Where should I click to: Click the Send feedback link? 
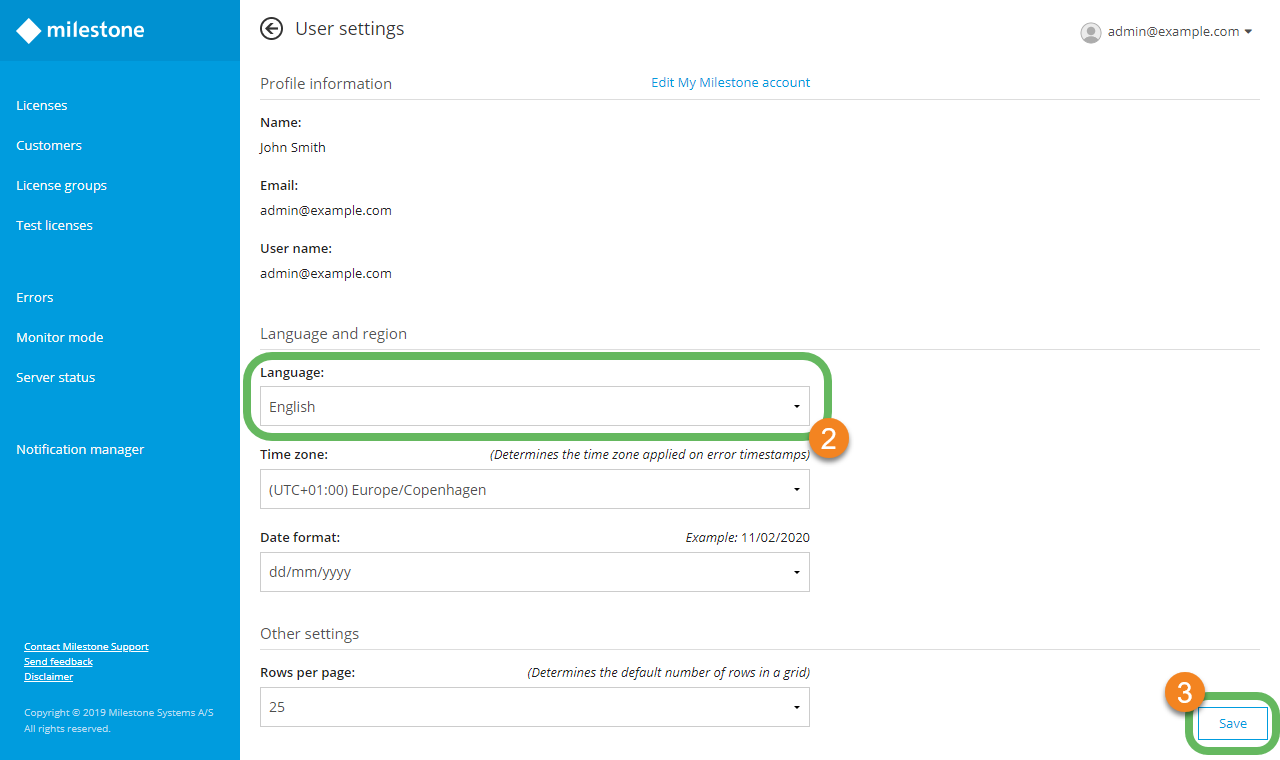58,662
